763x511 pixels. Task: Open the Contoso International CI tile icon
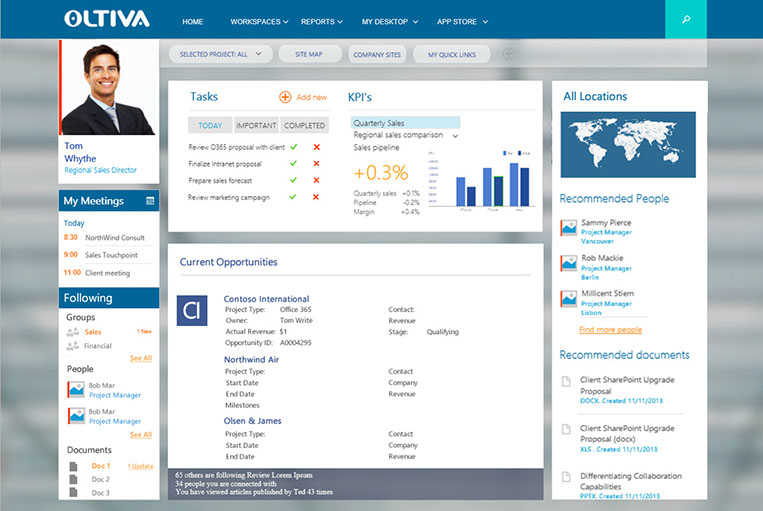[x=191, y=310]
